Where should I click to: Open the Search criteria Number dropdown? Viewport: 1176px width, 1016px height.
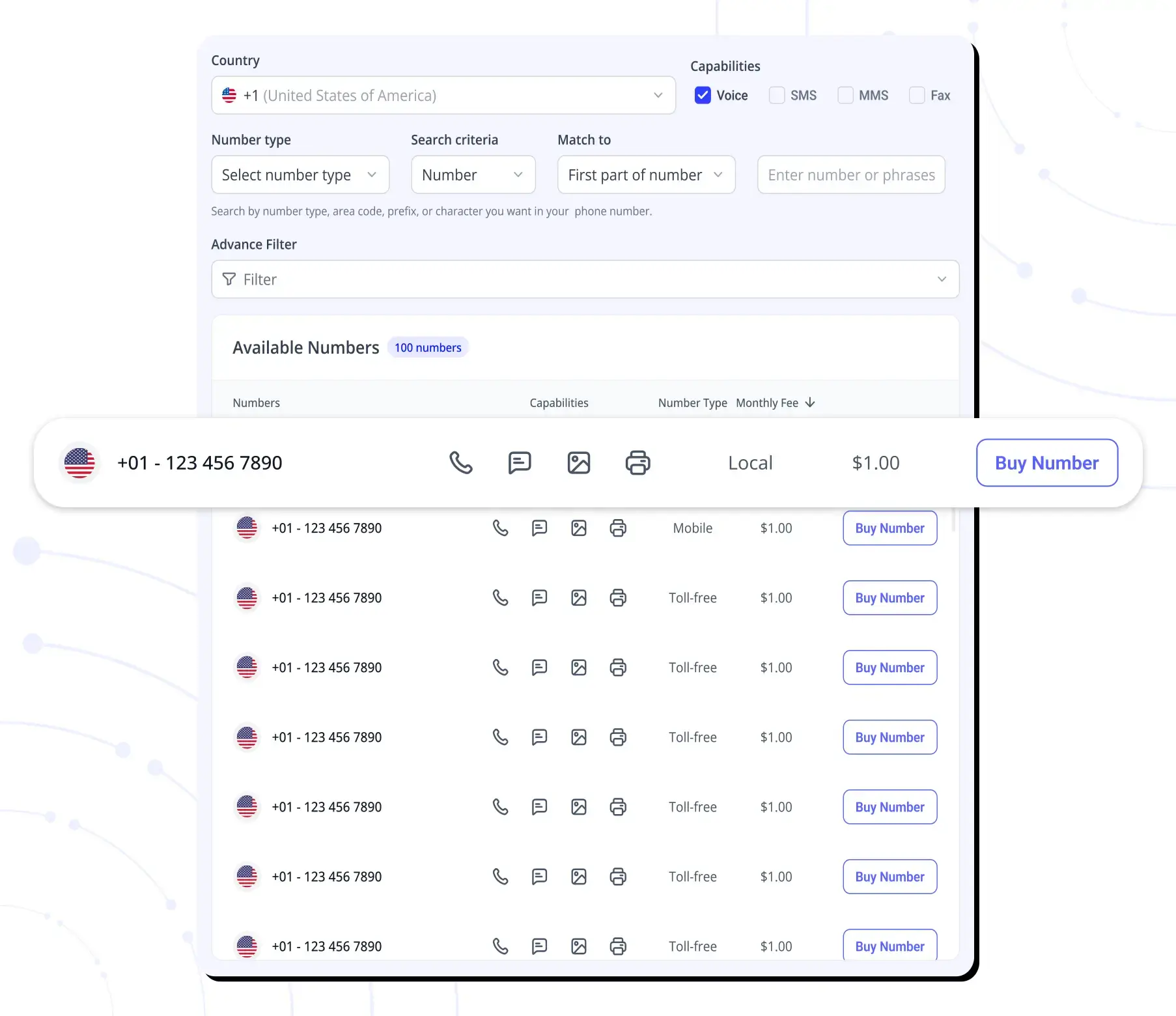[473, 175]
